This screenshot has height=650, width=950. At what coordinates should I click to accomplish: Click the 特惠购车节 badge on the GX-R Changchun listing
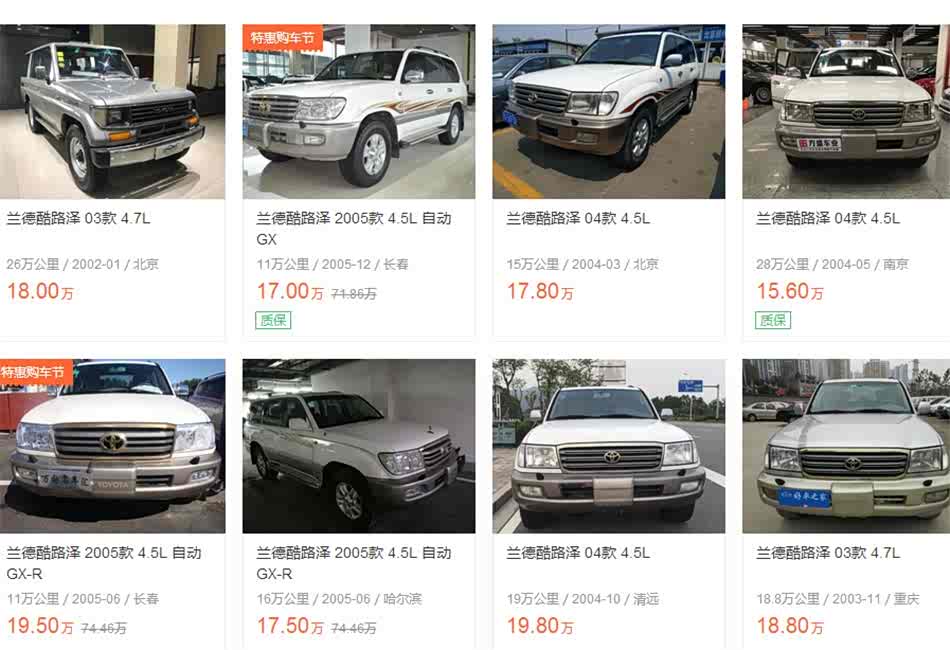click(35, 372)
